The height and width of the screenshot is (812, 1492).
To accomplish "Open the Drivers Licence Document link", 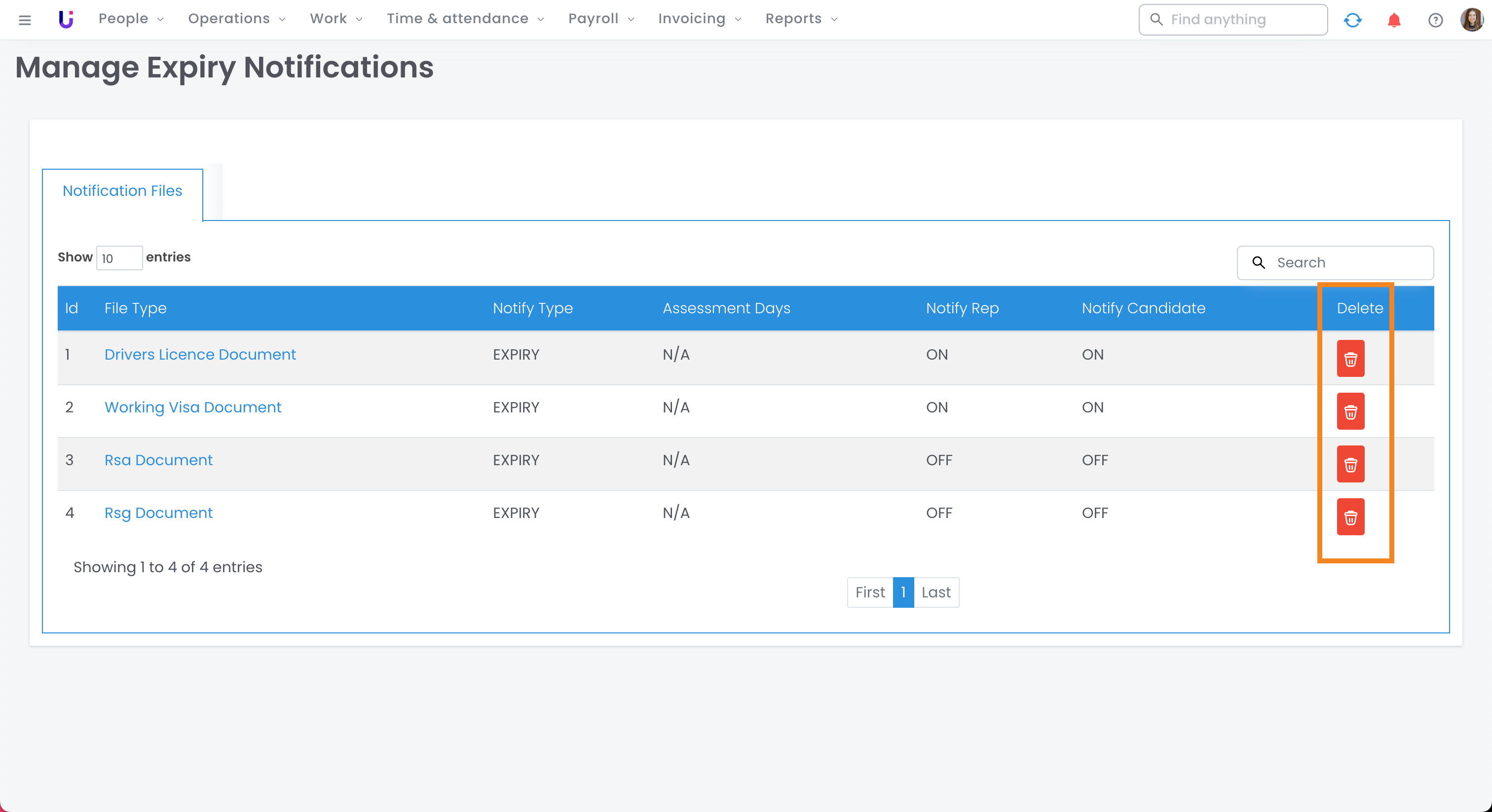I will [x=200, y=355].
